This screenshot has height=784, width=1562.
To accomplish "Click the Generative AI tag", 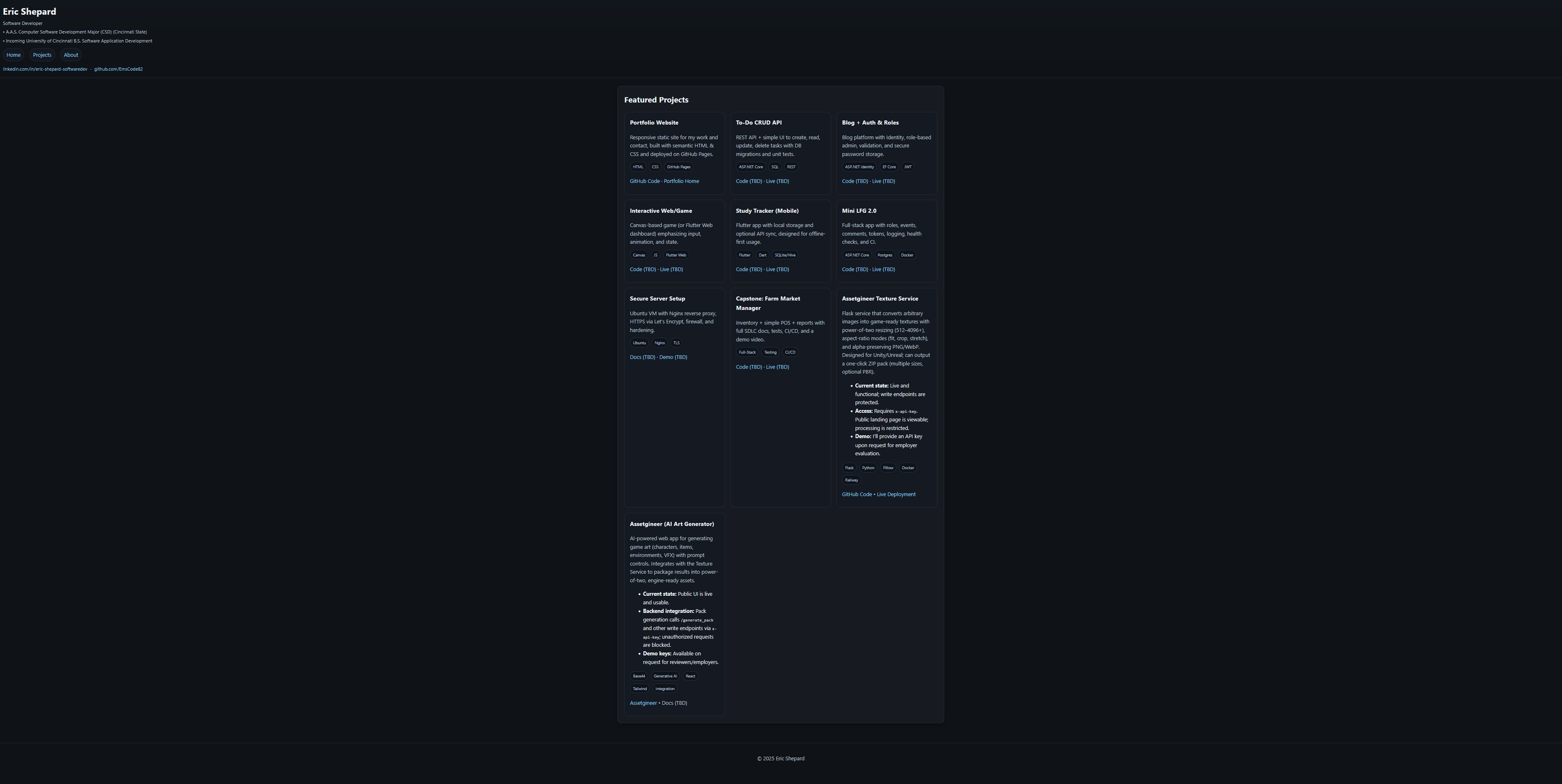I will tap(665, 676).
